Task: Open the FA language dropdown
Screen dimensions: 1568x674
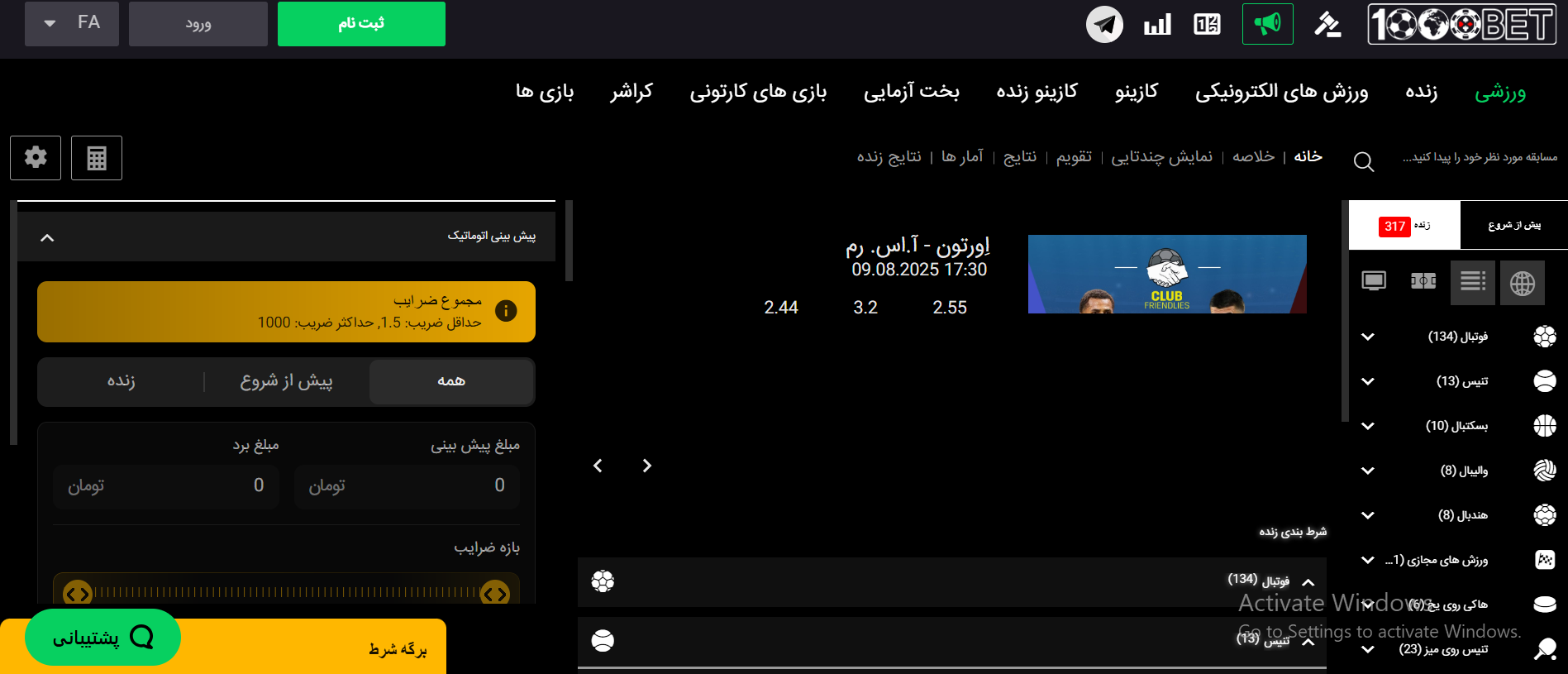Action: point(72,23)
